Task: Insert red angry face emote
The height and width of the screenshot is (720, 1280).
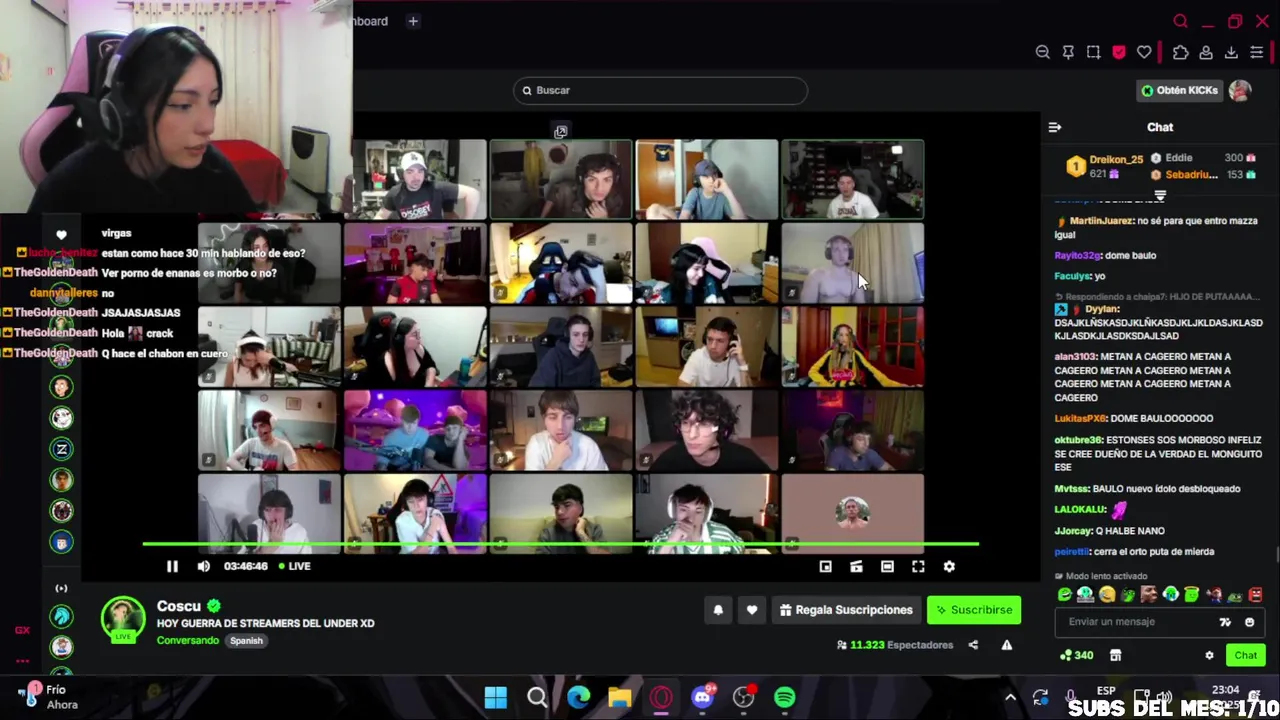Action: [1255, 595]
